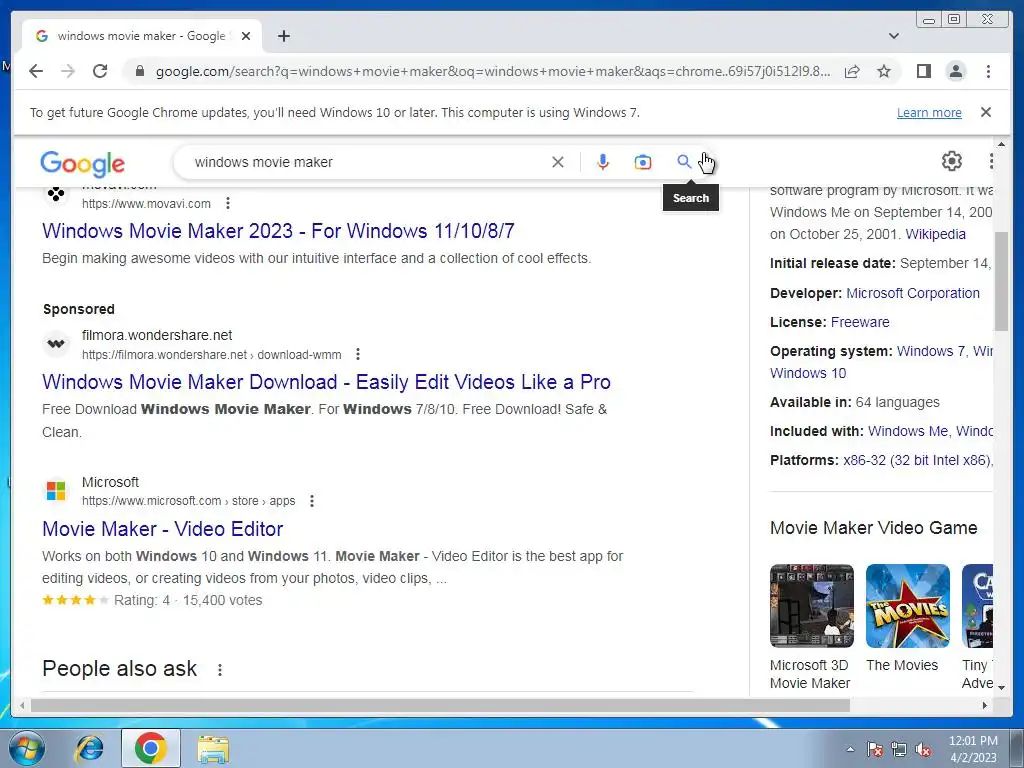Open Windows Explorer folder in taskbar

coord(214,749)
